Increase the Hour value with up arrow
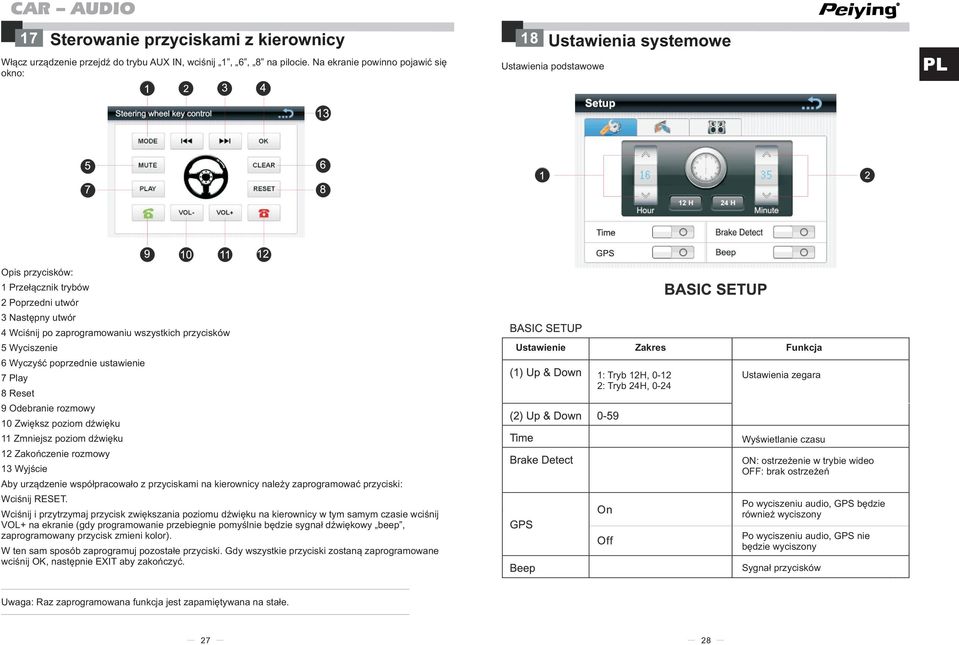 coord(645,155)
